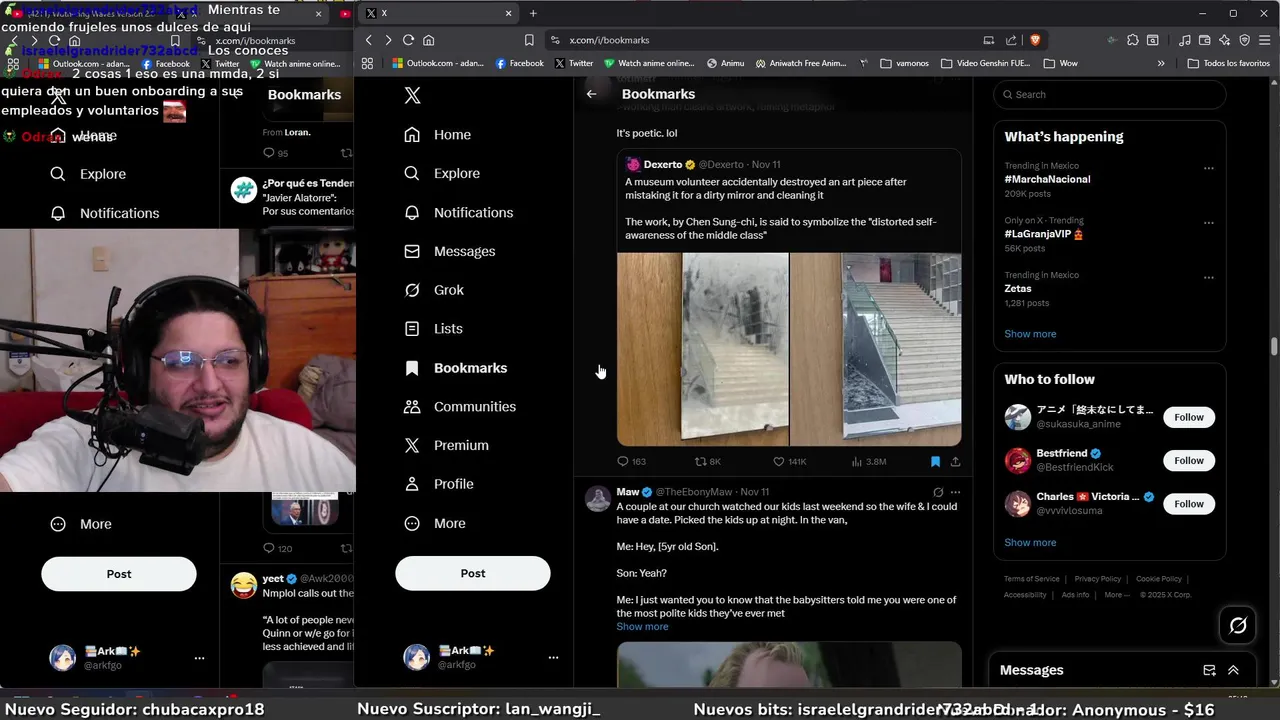This screenshot has height=720, width=1280.
Task: Follow Charles Victoria @vvvivlosuma
Action: point(1189,504)
